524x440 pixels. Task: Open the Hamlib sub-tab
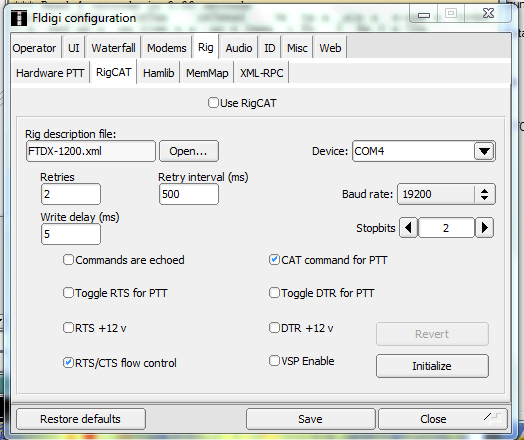click(x=158, y=73)
